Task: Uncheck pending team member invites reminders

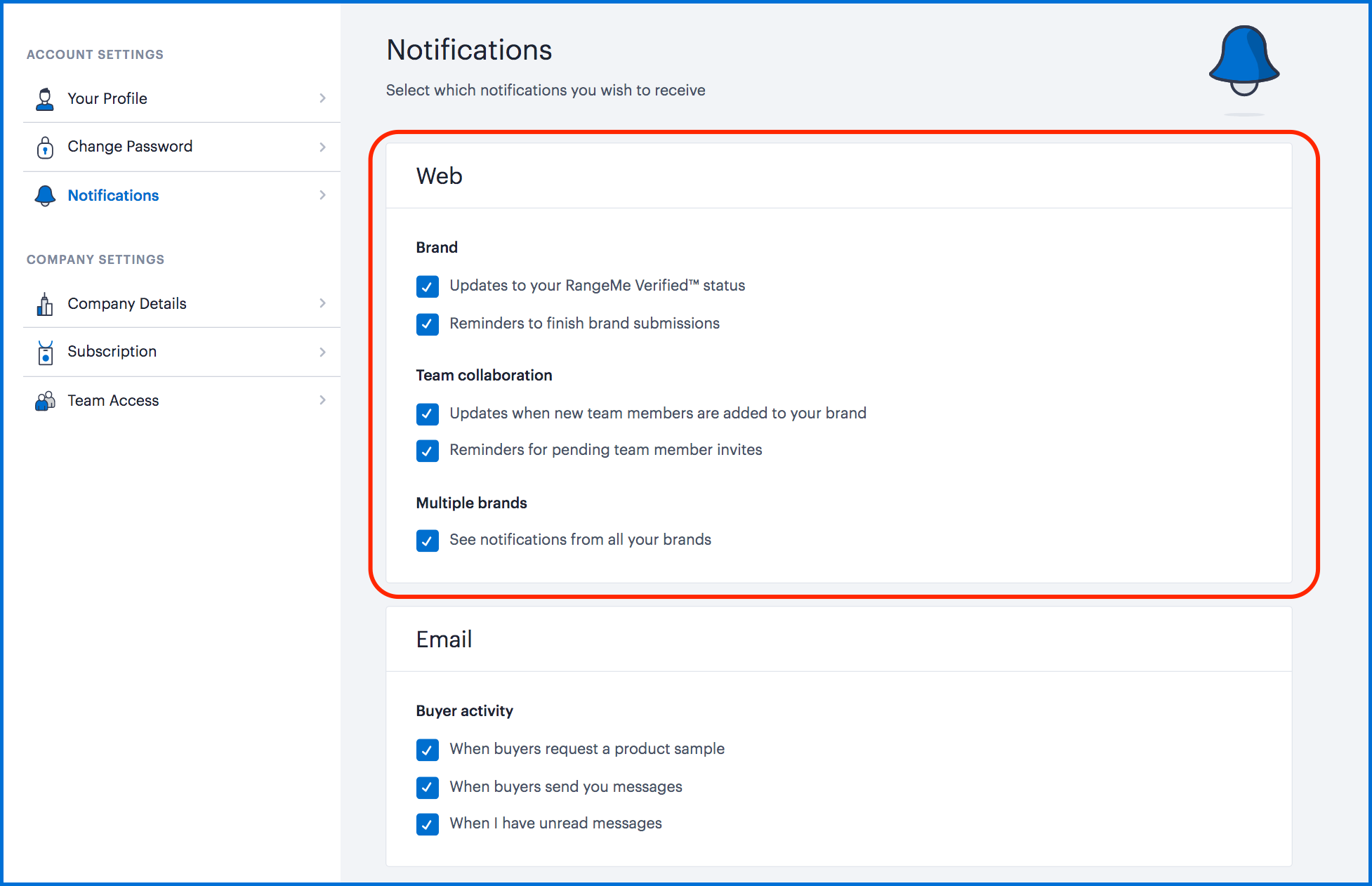Action: (x=427, y=451)
